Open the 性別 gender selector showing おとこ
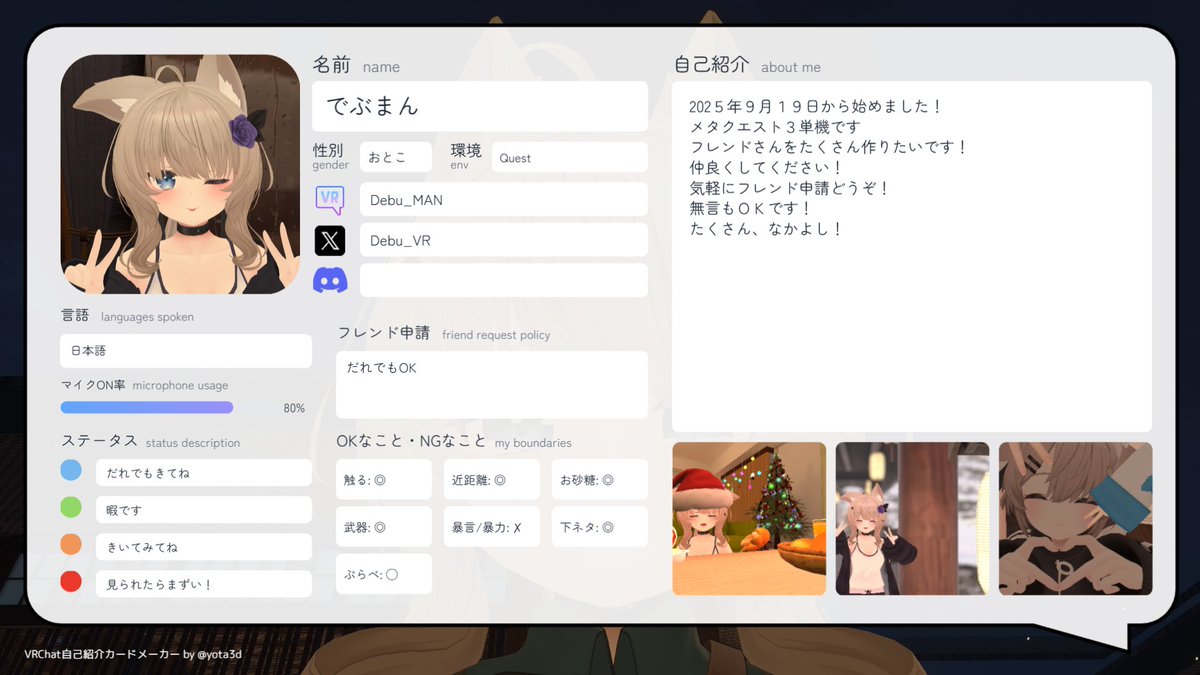Image resolution: width=1200 pixels, height=675 pixels. point(395,157)
